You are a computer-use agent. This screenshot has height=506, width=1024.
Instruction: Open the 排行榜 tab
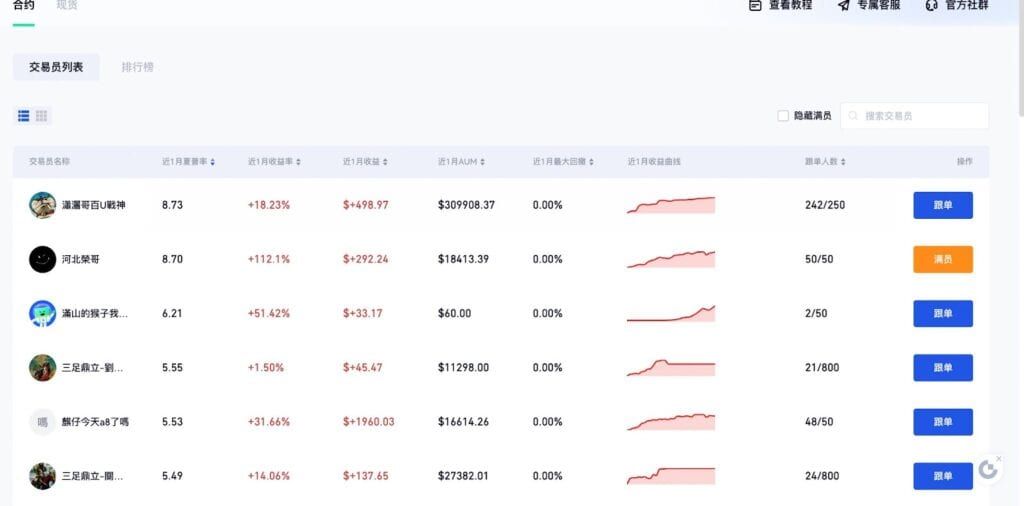138,67
